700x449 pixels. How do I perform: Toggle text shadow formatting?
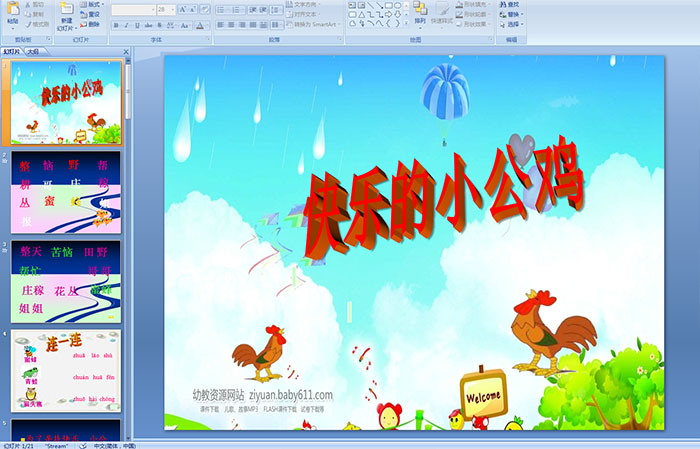160,25
